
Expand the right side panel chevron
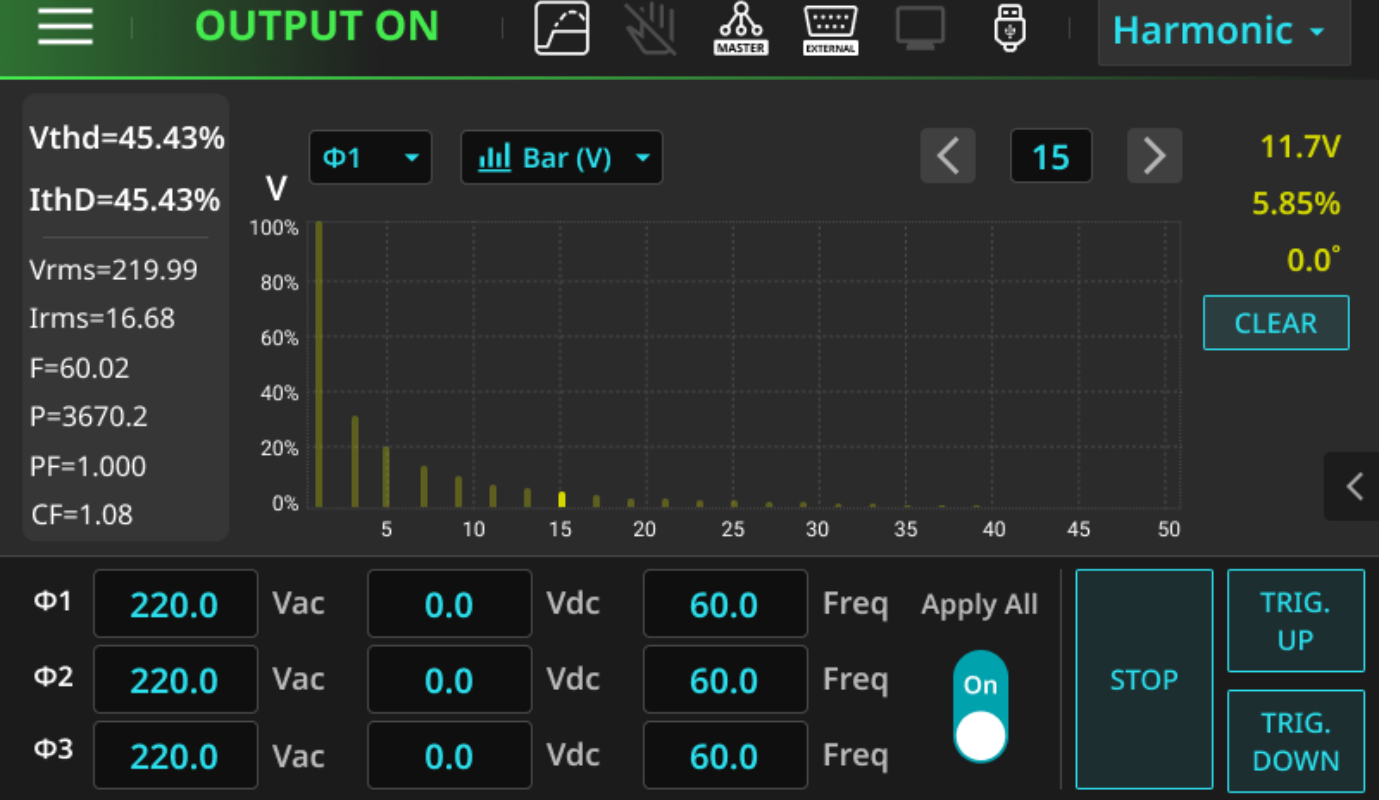tap(1354, 487)
